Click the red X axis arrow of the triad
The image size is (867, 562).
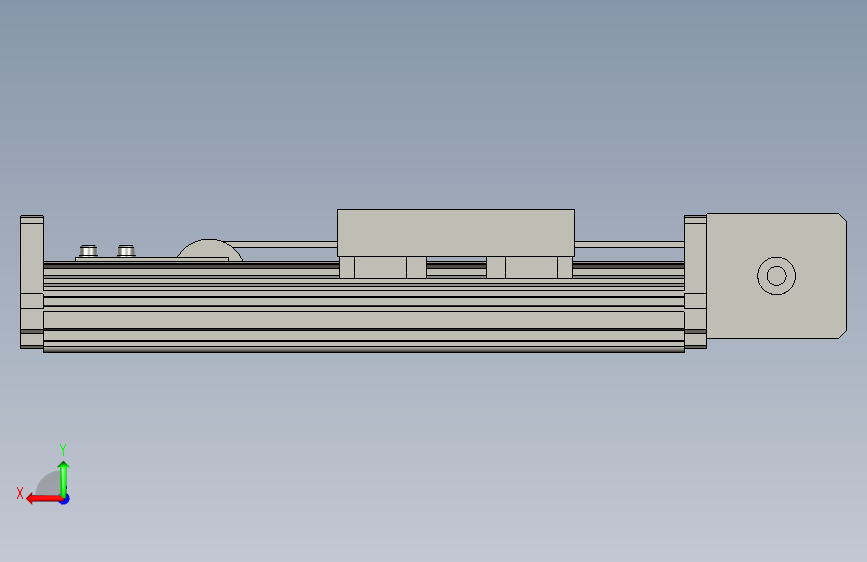click(44, 499)
